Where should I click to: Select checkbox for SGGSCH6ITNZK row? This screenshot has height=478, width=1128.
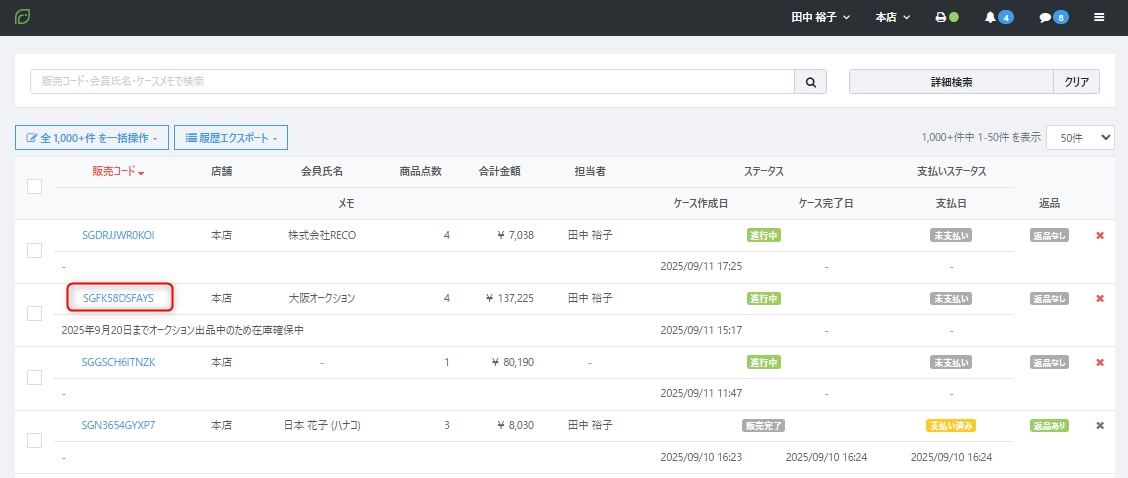pos(35,377)
